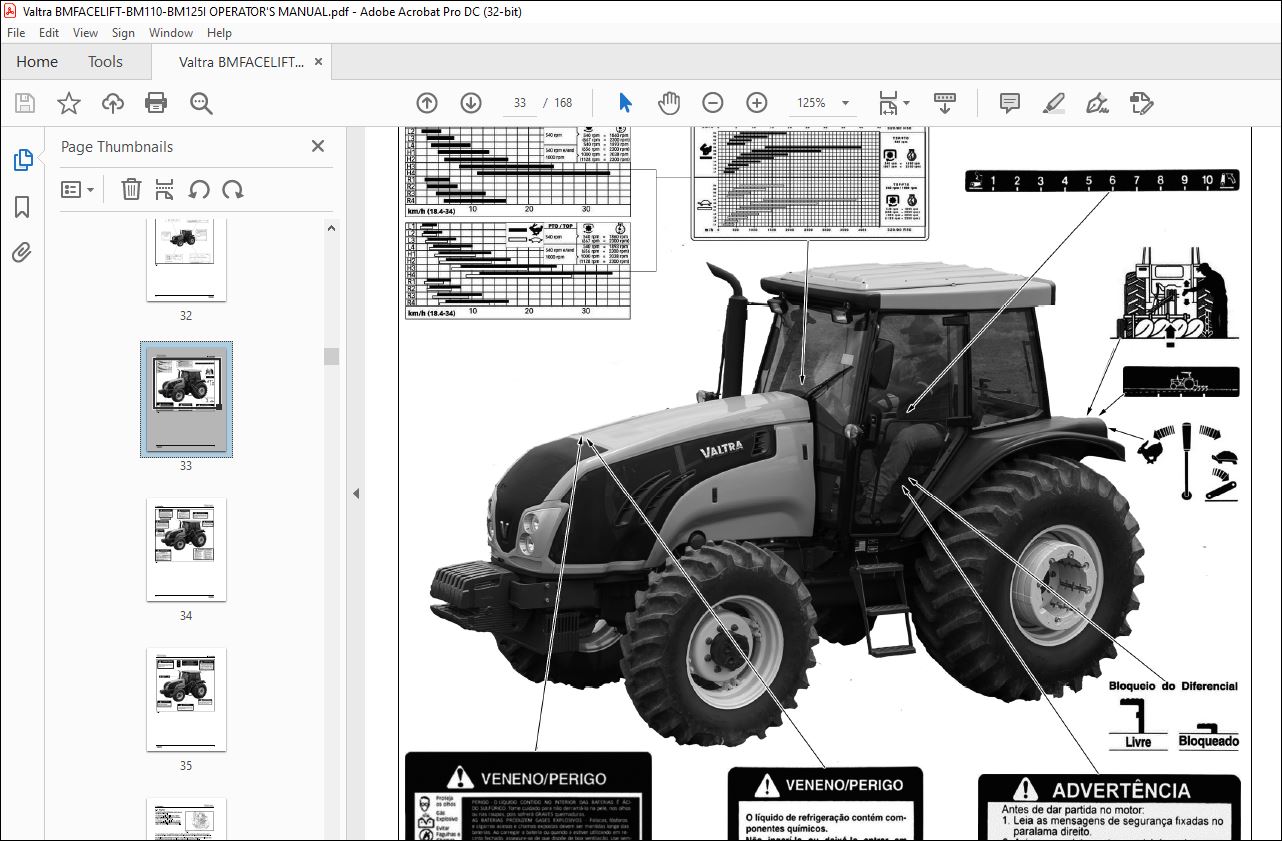Select the page 35 thumbnail
This screenshot has width=1282, height=841.
[186, 700]
